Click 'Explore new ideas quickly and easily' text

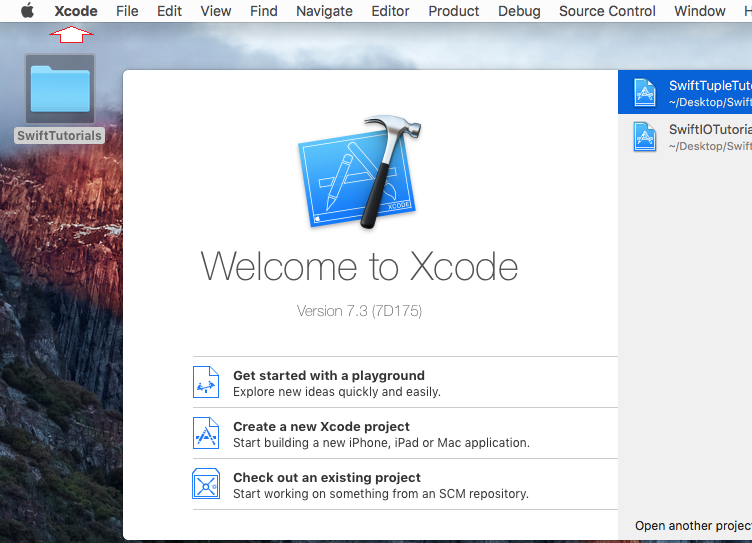click(x=337, y=392)
